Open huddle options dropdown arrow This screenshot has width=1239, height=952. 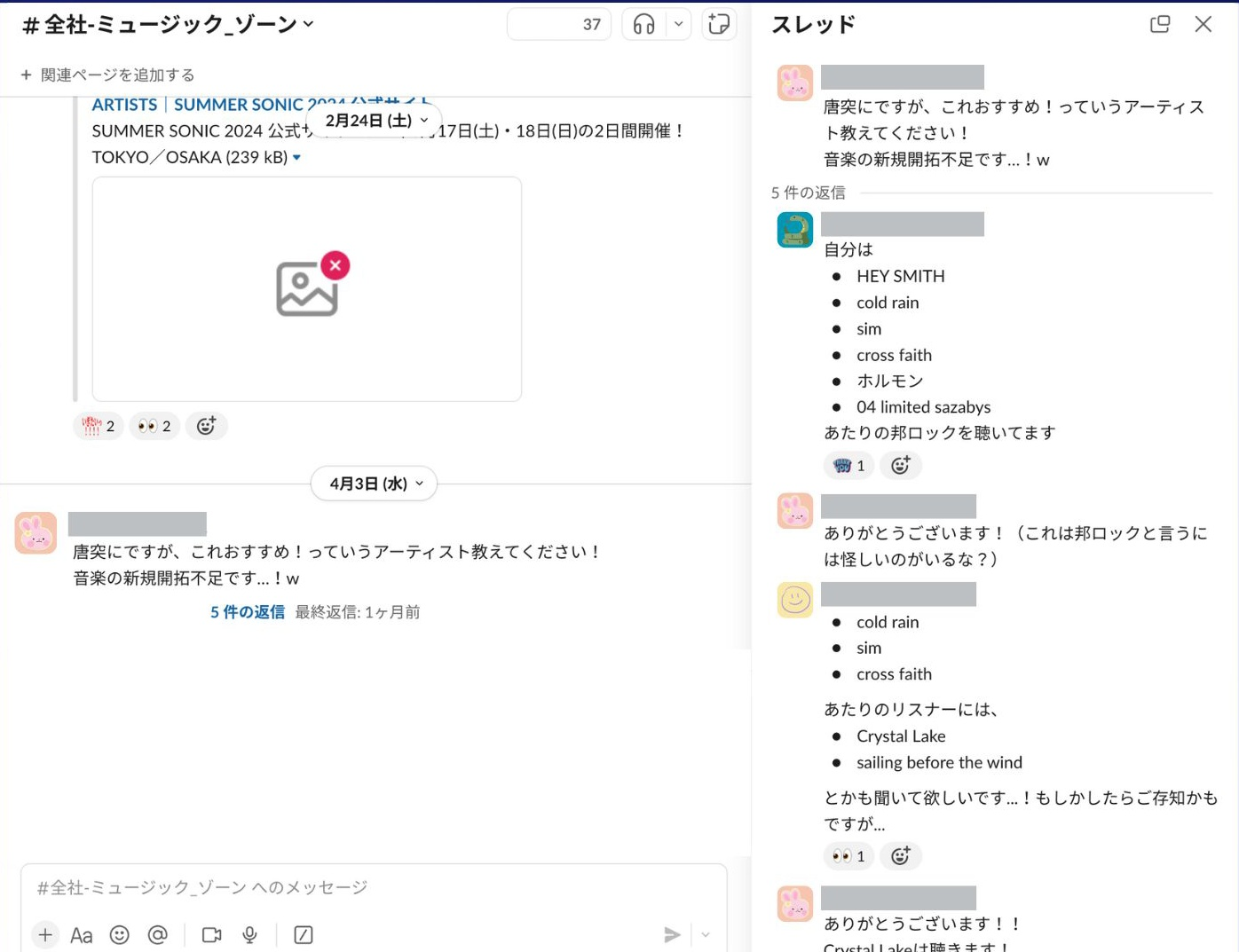point(679,25)
